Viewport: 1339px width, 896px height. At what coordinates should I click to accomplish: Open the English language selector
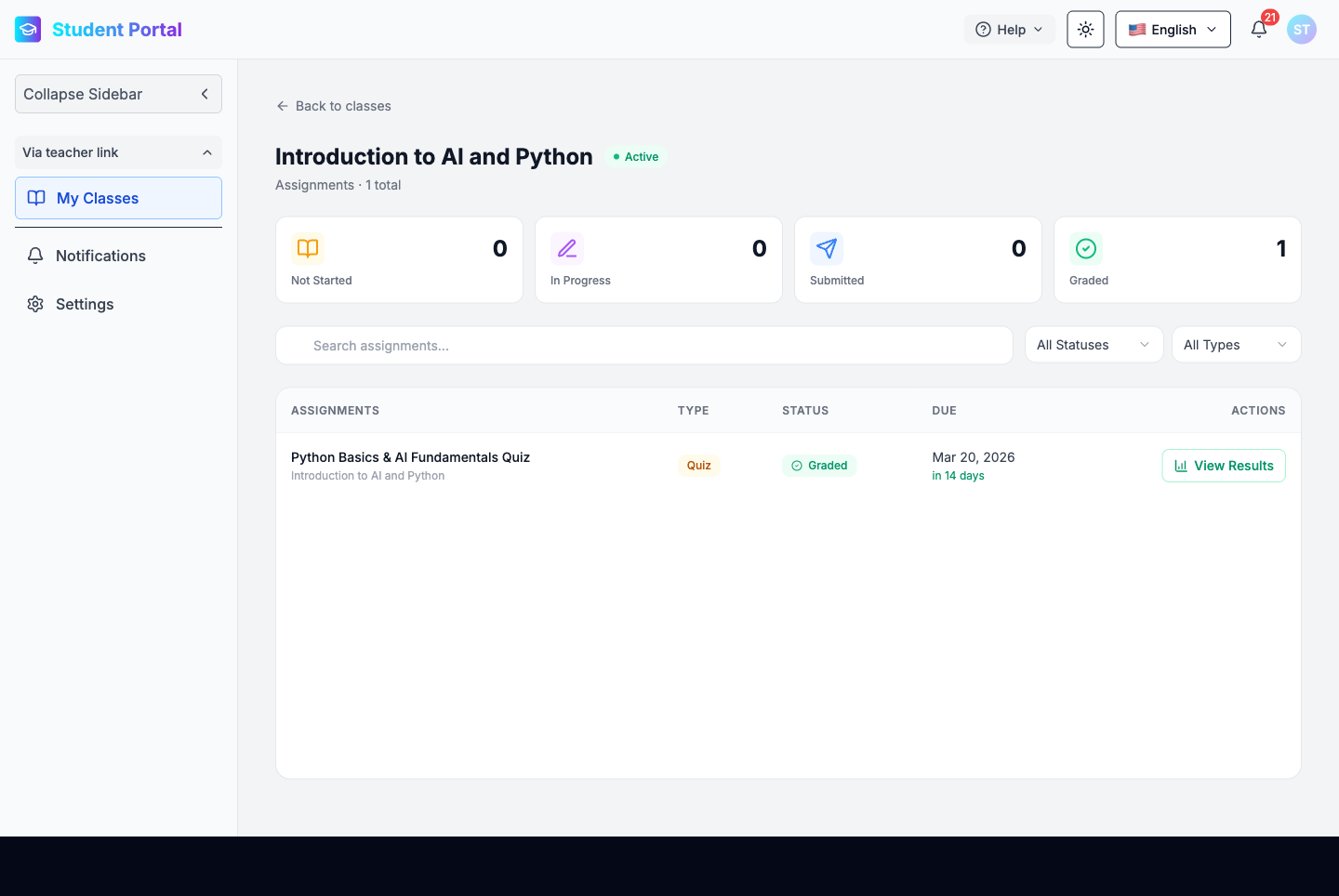click(1173, 30)
